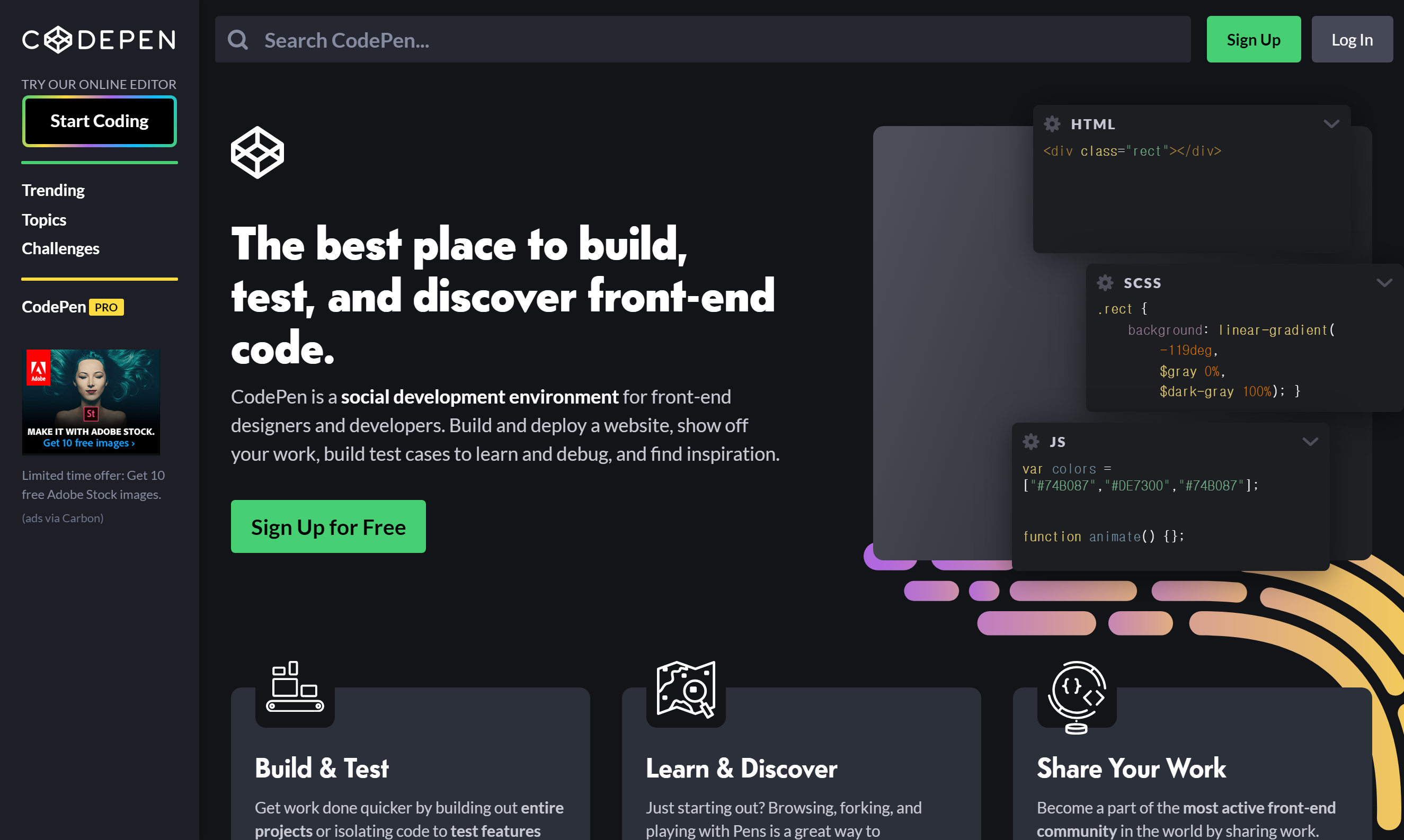Click the Sign Up for Free button
The height and width of the screenshot is (840, 1404).
(329, 526)
